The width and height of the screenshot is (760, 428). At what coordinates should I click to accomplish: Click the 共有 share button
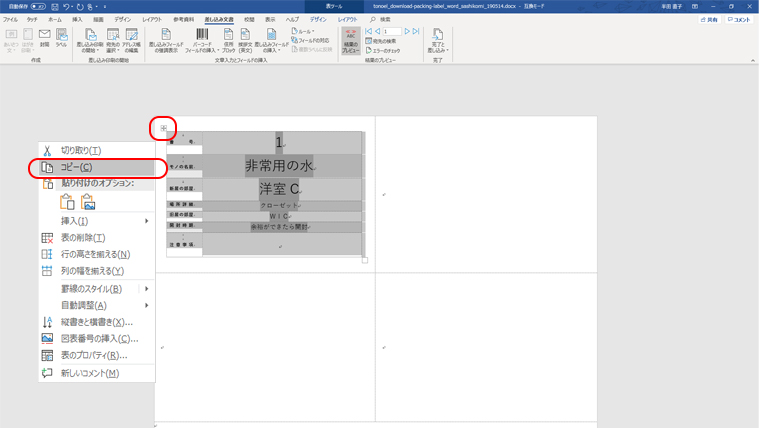[709, 19]
